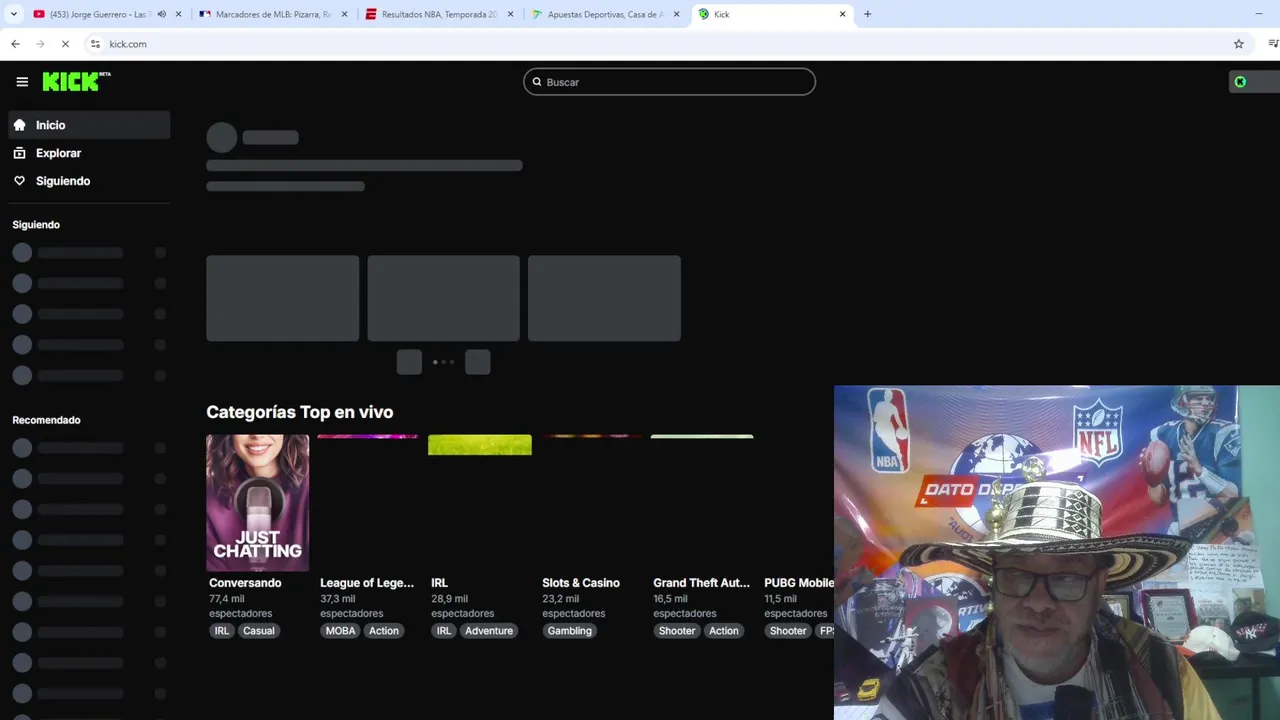Stop the page loading with X button
This screenshot has width=1280, height=720.
tap(65, 44)
